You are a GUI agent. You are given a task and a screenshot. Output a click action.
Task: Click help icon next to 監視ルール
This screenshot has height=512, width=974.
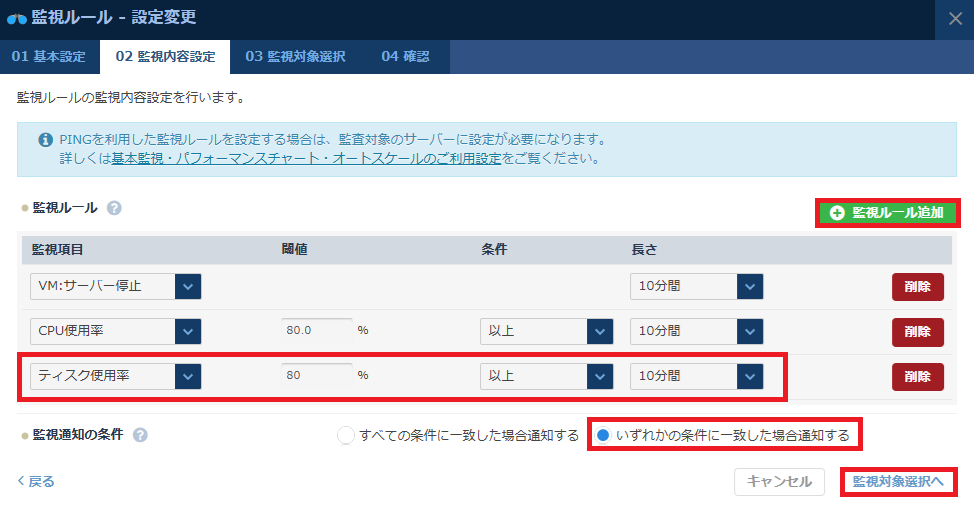[x=114, y=208]
